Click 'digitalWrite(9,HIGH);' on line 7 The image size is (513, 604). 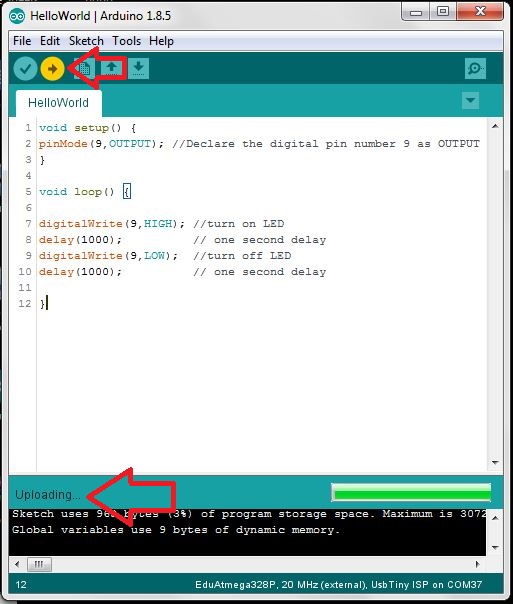[111, 224]
